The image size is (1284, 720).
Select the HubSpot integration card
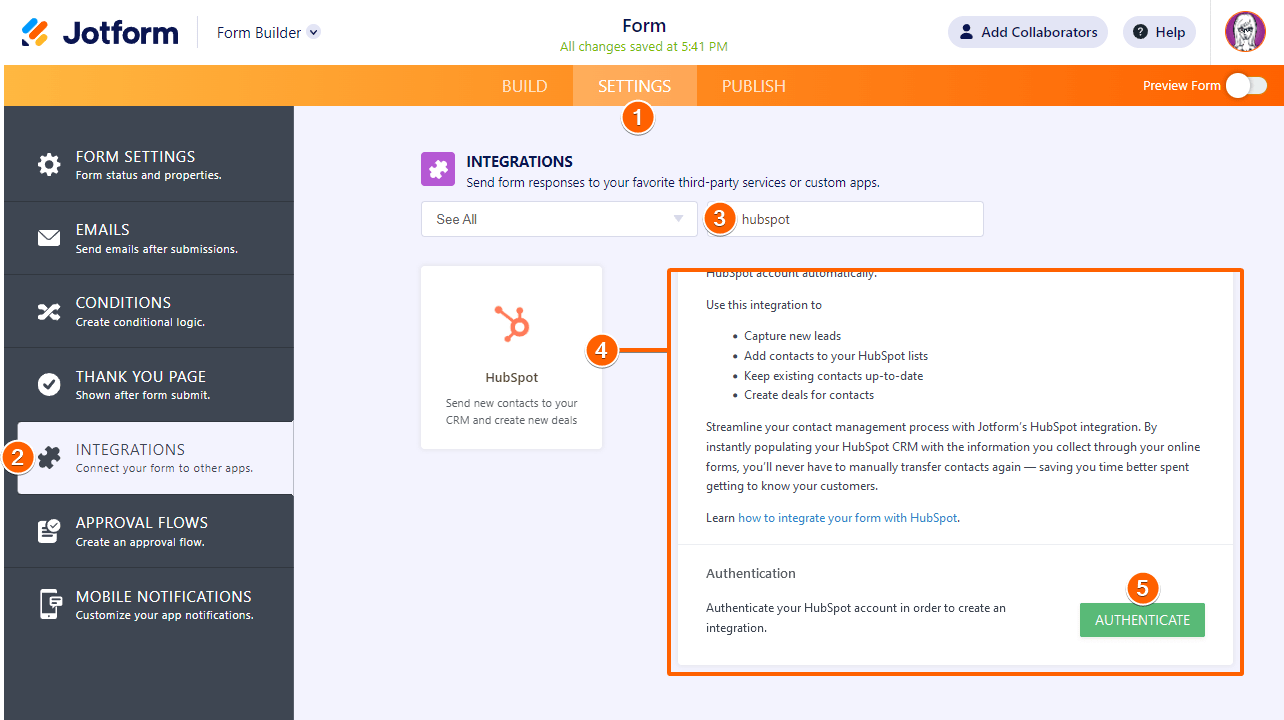[x=512, y=357]
